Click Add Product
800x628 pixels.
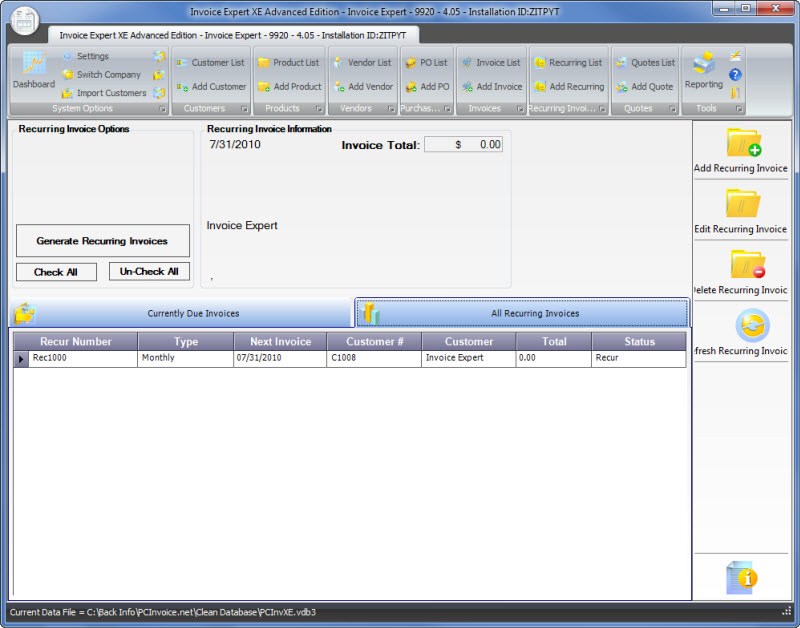pyautogui.click(x=290, y=87)
